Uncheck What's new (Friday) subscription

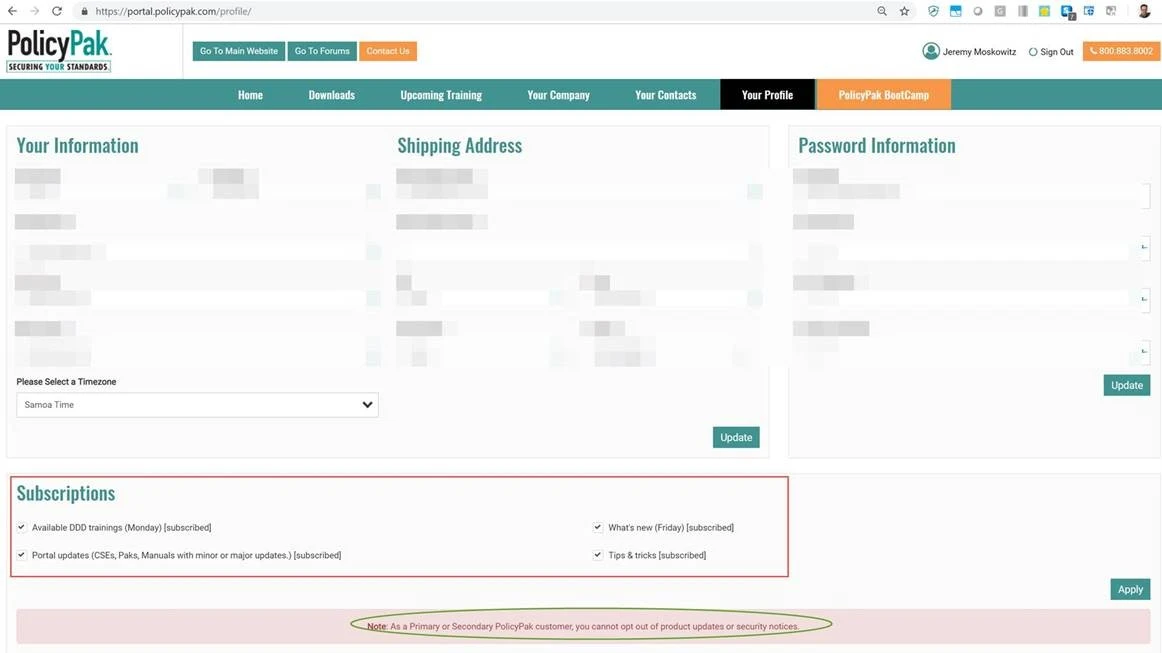pos(598,527)
